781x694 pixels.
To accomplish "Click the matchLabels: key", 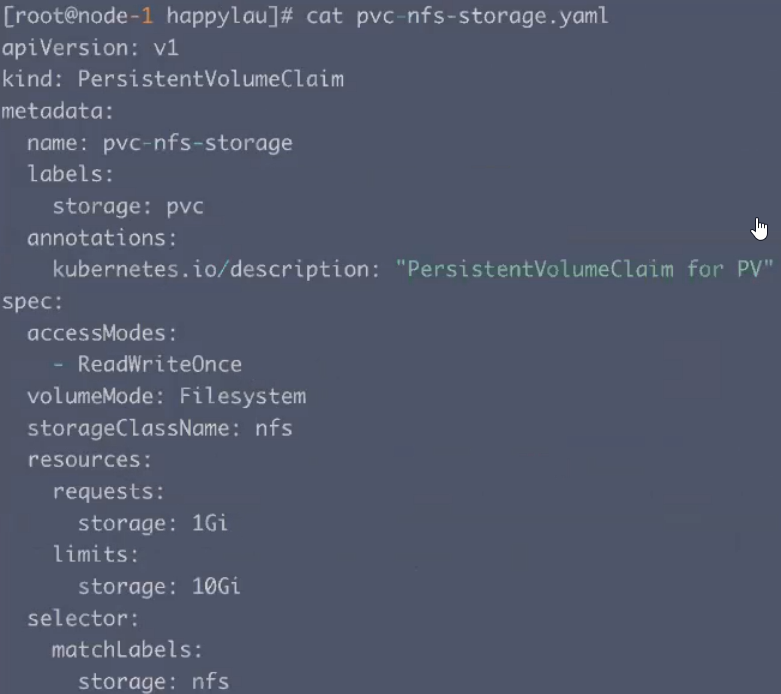I will click(128, 650).
